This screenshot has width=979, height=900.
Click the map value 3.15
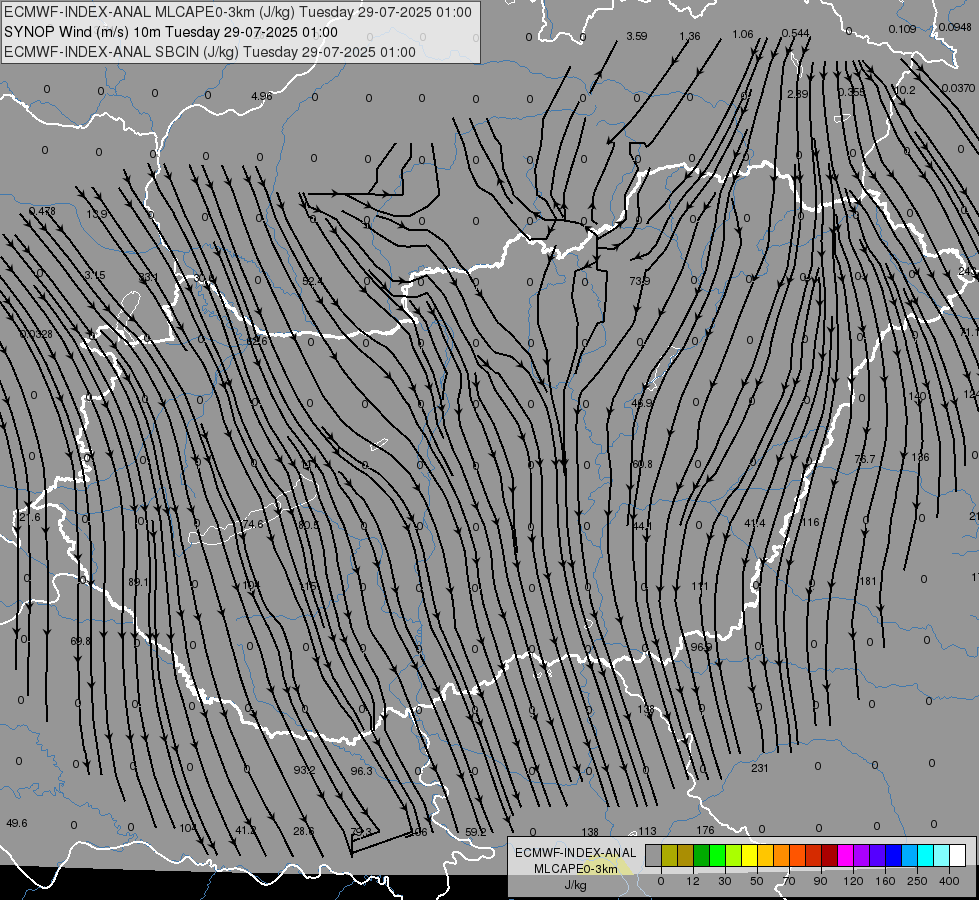pyautogui.click(x=95, y=275)
